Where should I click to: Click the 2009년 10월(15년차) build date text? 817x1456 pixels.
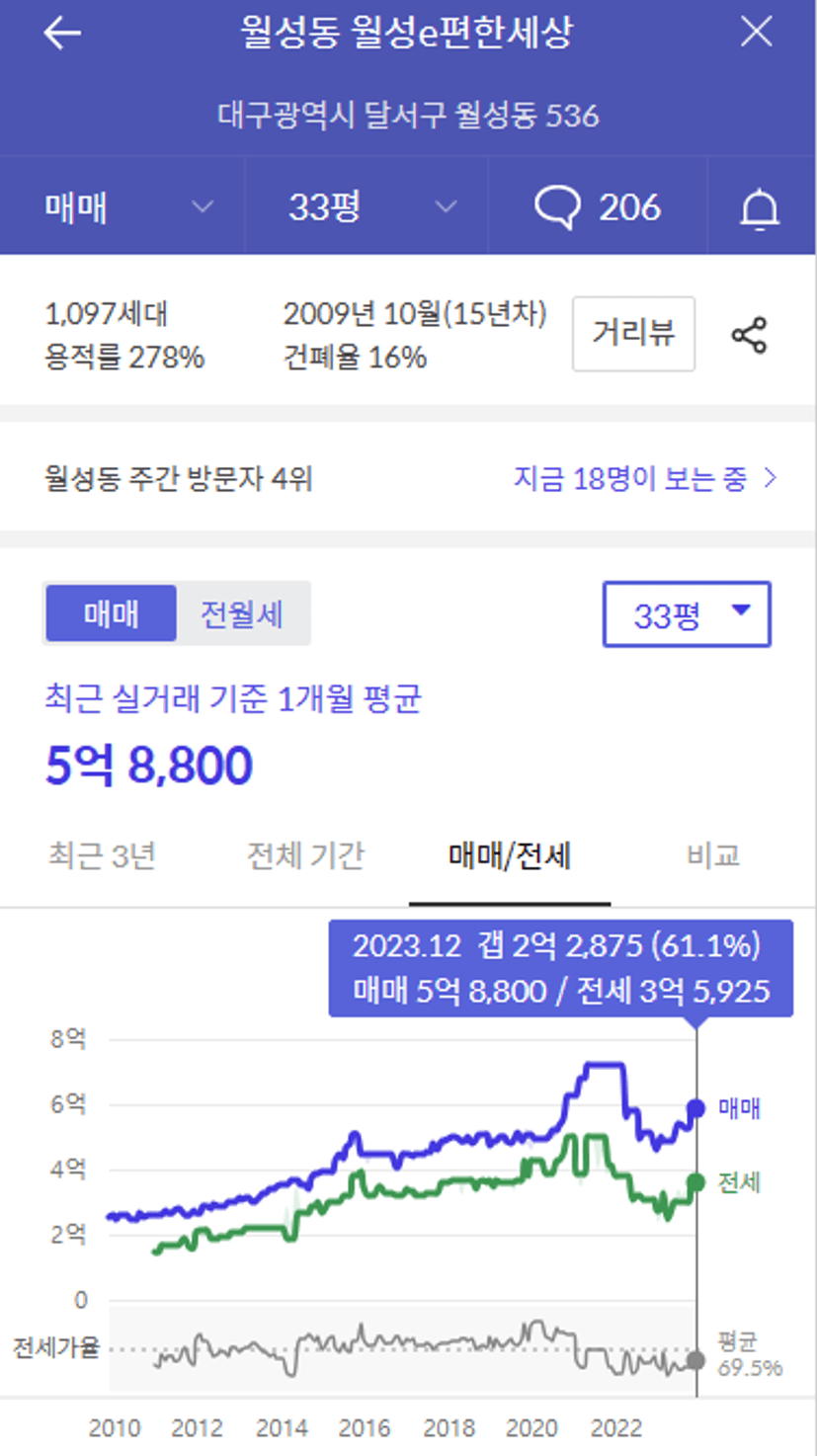point(415,314)
